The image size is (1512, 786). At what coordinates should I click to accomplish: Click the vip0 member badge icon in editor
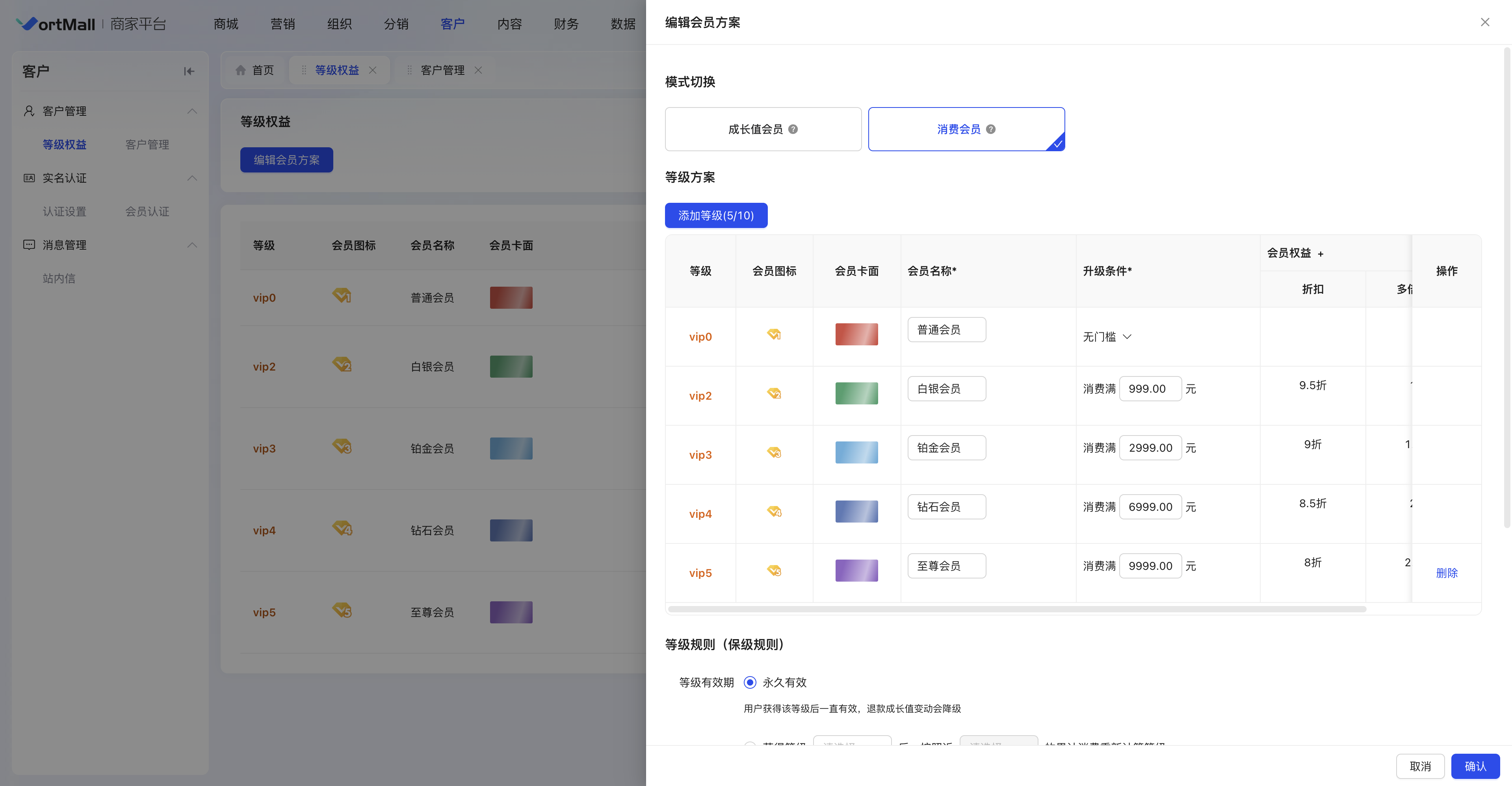click(774, 334)
